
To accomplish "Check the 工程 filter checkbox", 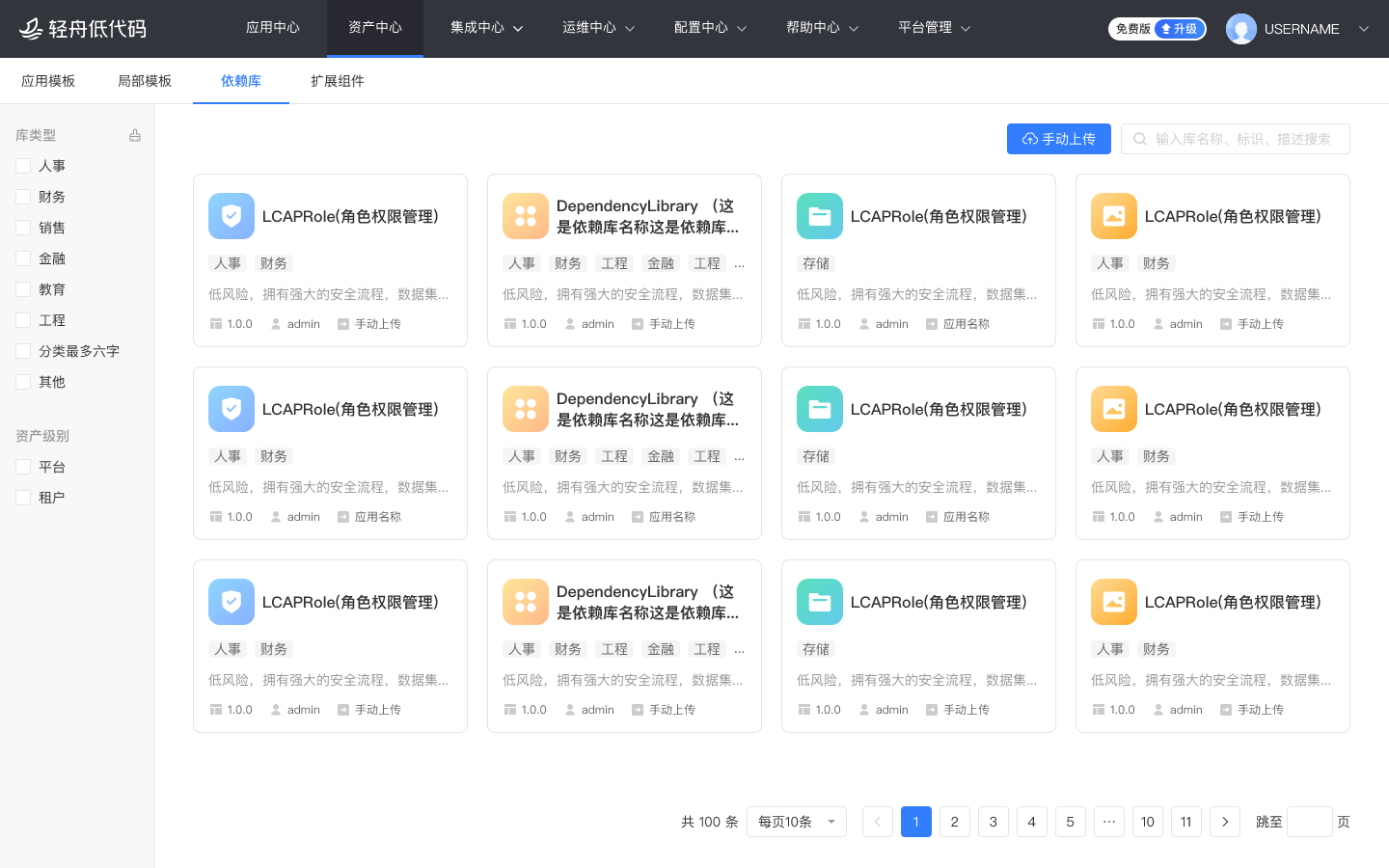I will click(23, 320).
